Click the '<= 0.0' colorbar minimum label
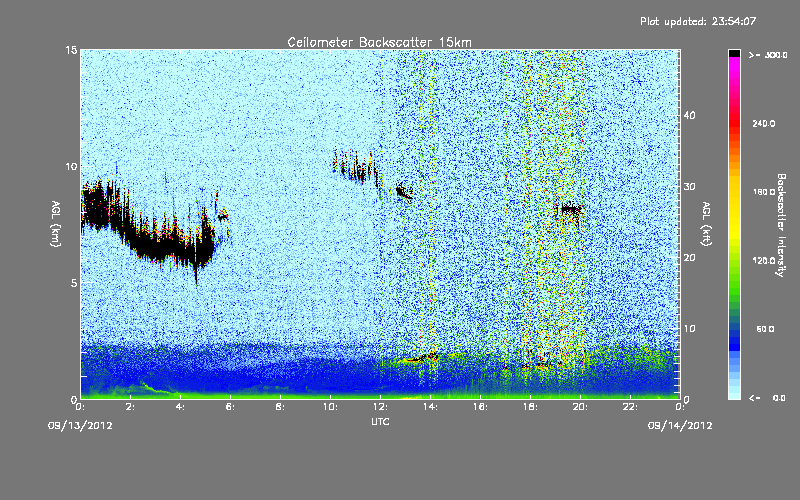Screen dimensions: 800x500 point(767,398)
